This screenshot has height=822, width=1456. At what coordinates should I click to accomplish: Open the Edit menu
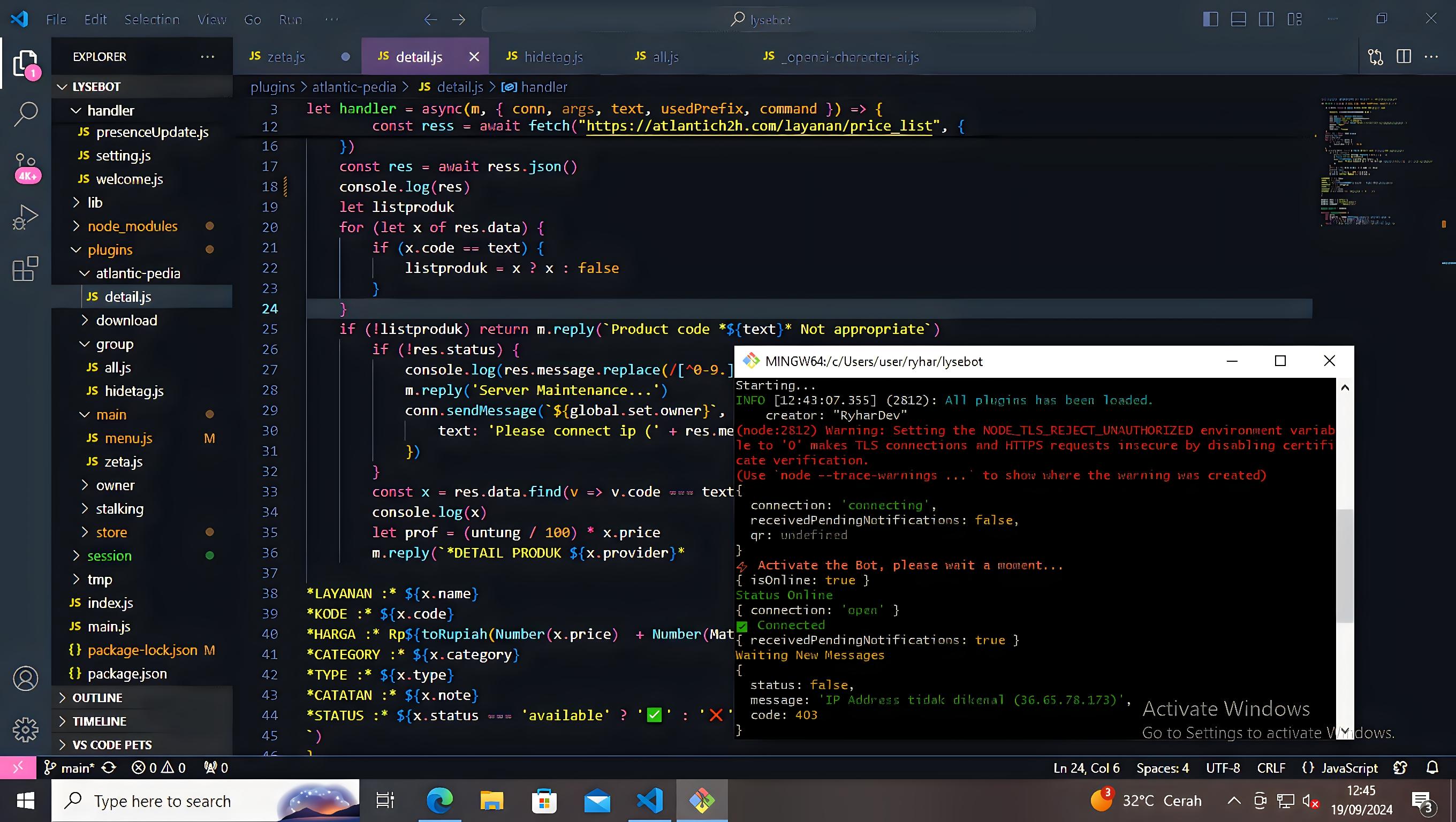tap(95, 20)
